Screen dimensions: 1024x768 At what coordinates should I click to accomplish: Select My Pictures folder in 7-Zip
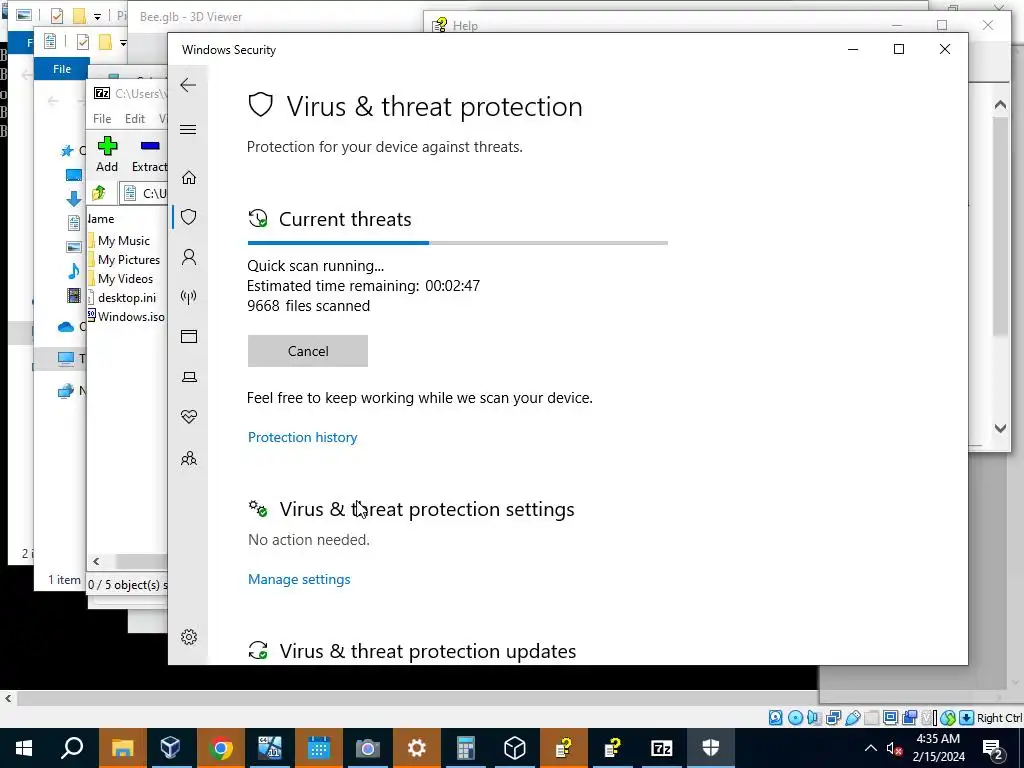coord(127,260)
